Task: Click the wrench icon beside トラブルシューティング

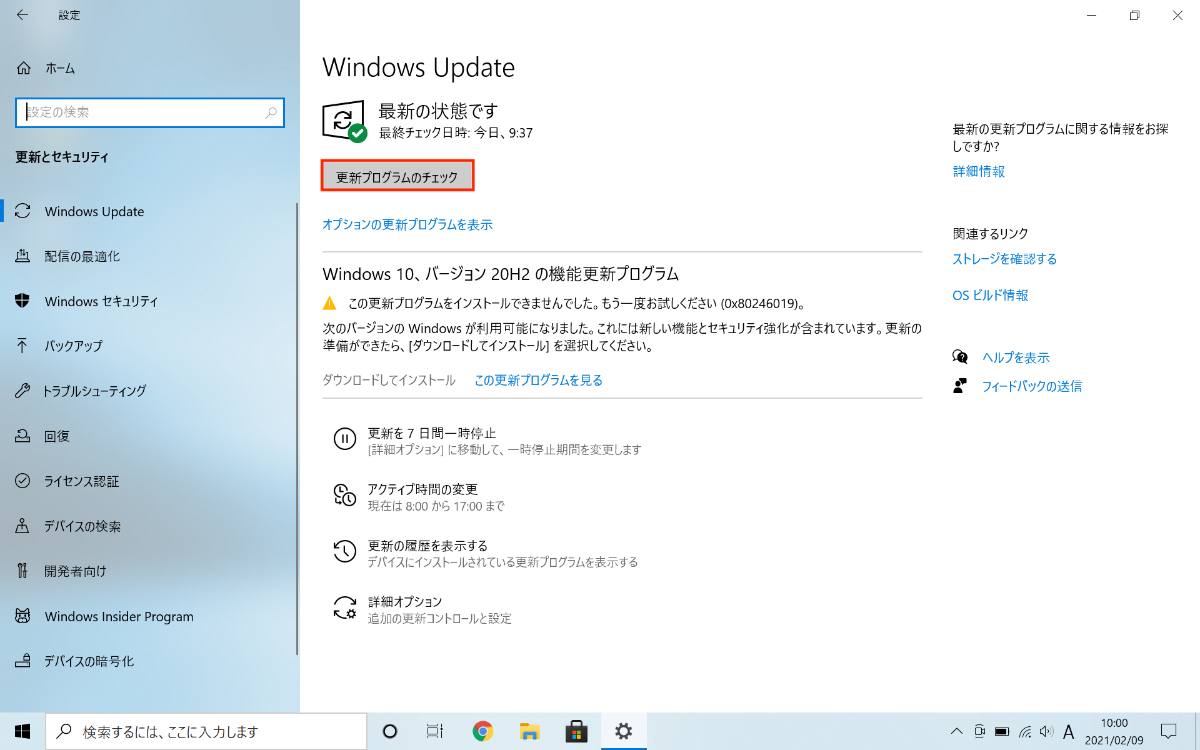Action: [23, 391]
